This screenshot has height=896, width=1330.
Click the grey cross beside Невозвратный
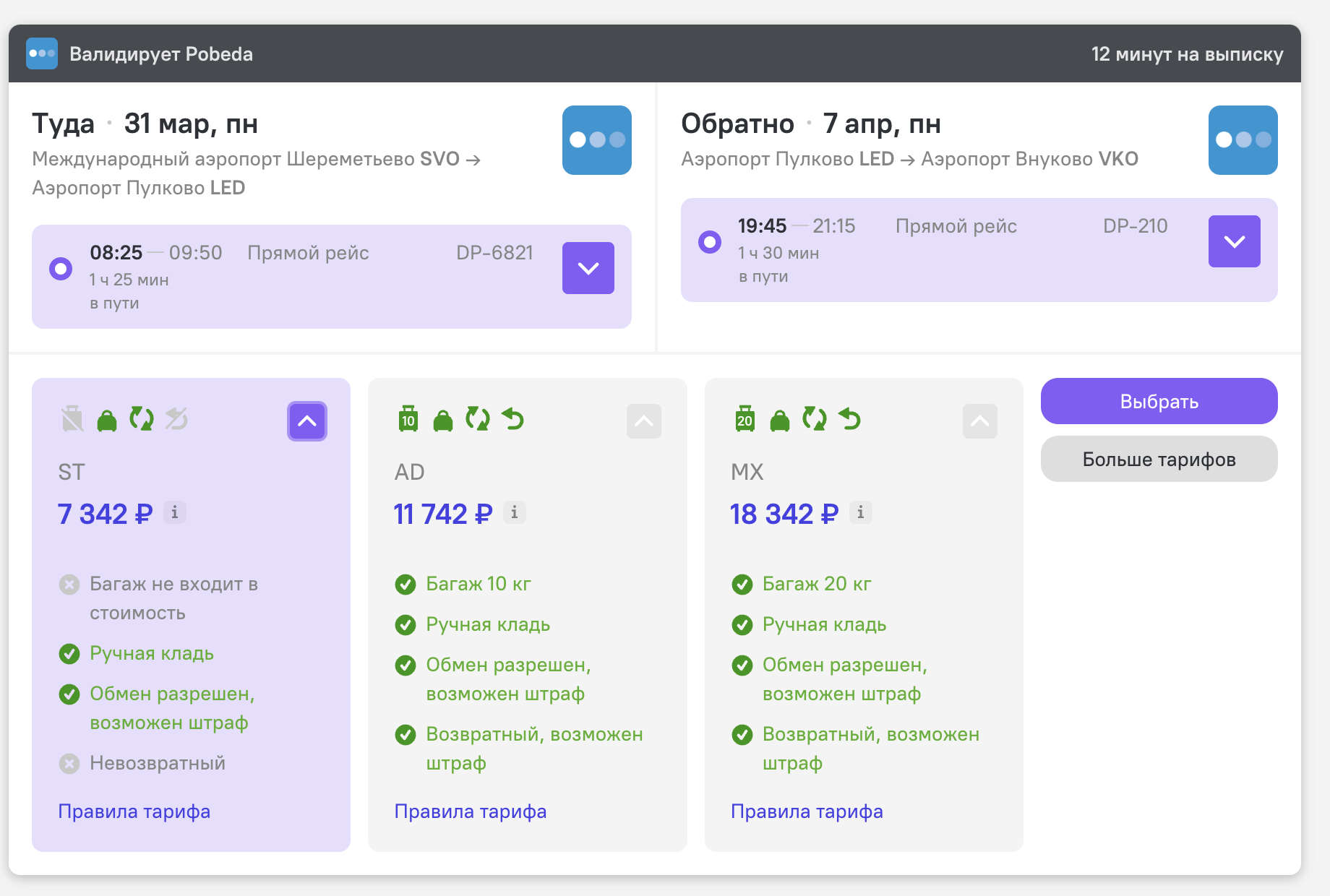coord(69,763)
